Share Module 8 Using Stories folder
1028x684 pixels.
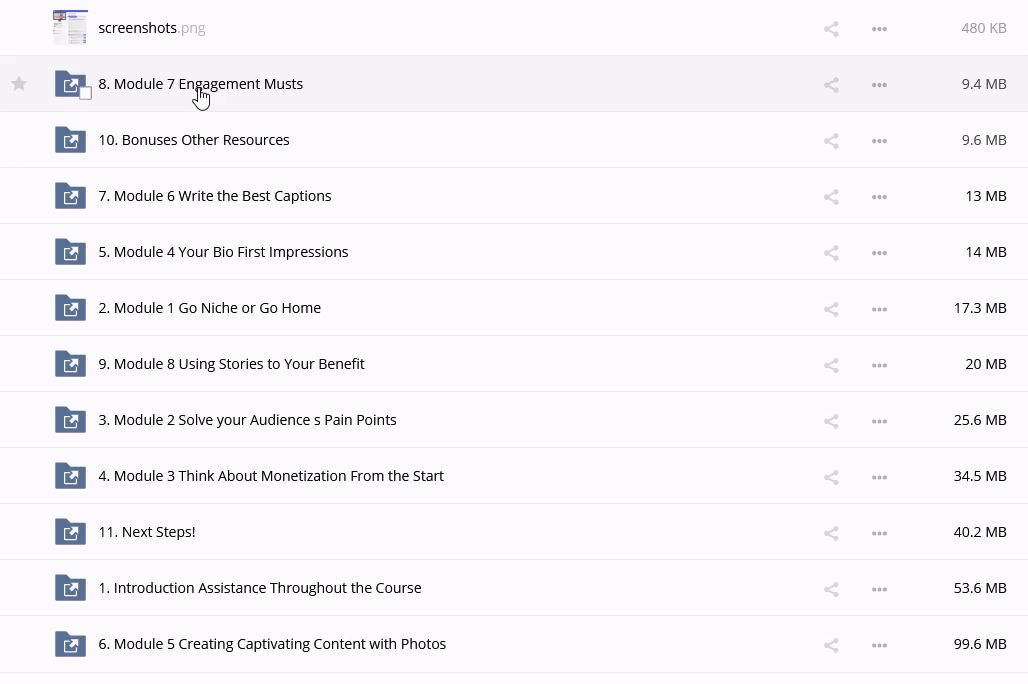(x=831, y=365)
